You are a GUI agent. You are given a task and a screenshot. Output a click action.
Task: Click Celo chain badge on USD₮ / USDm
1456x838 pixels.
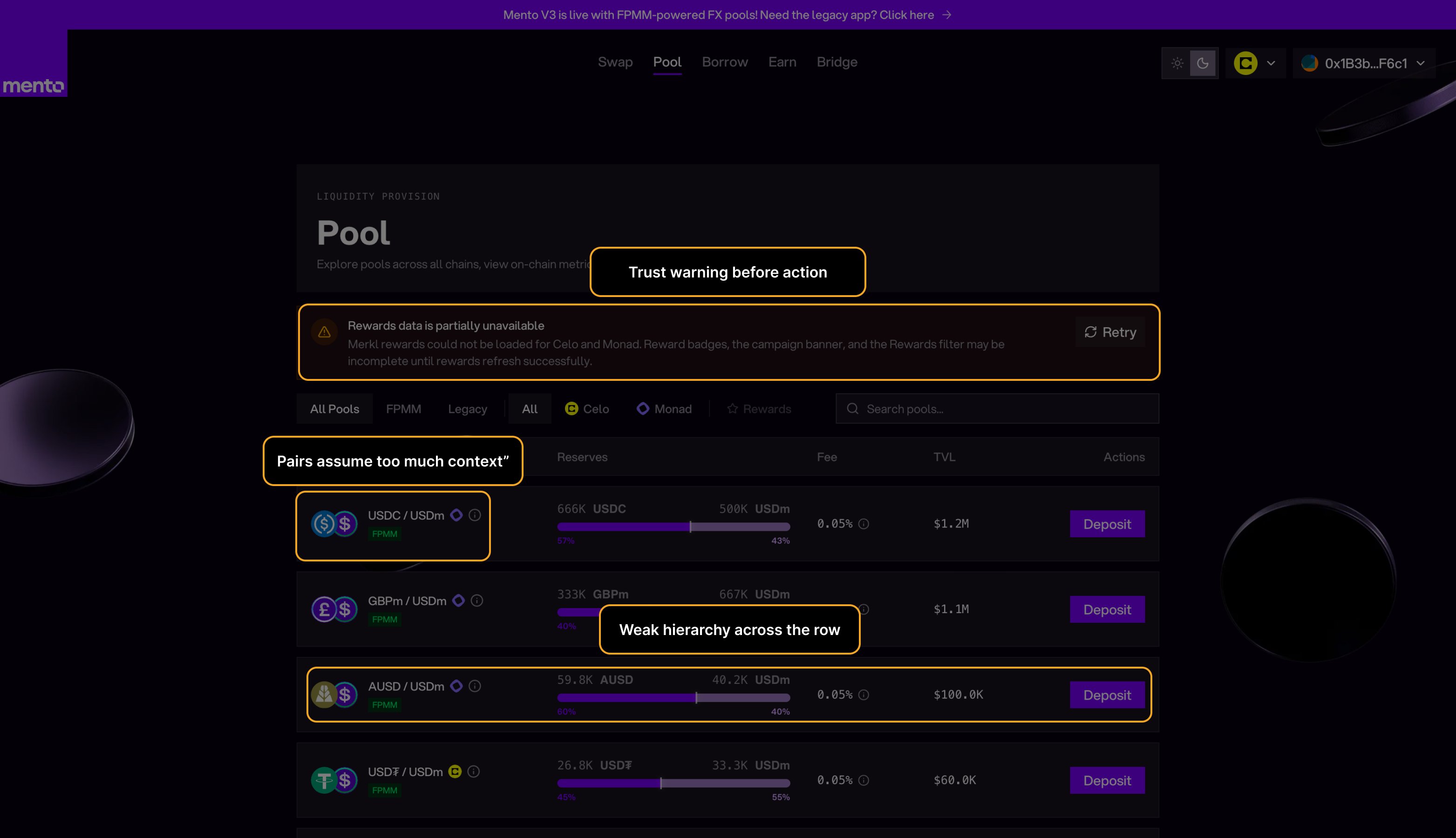[x=455, y=771]
